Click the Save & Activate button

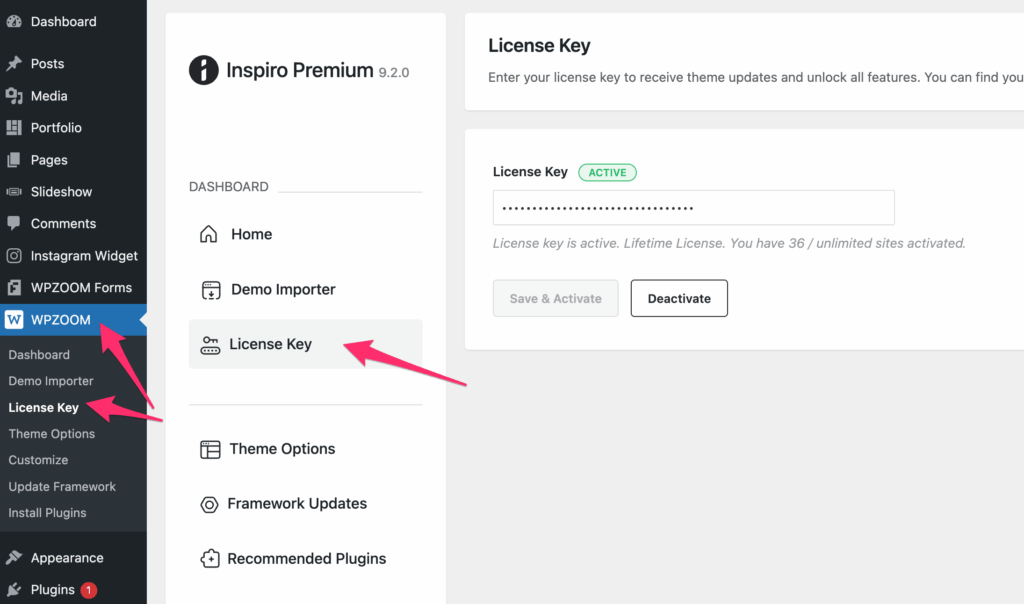(556, 298)
